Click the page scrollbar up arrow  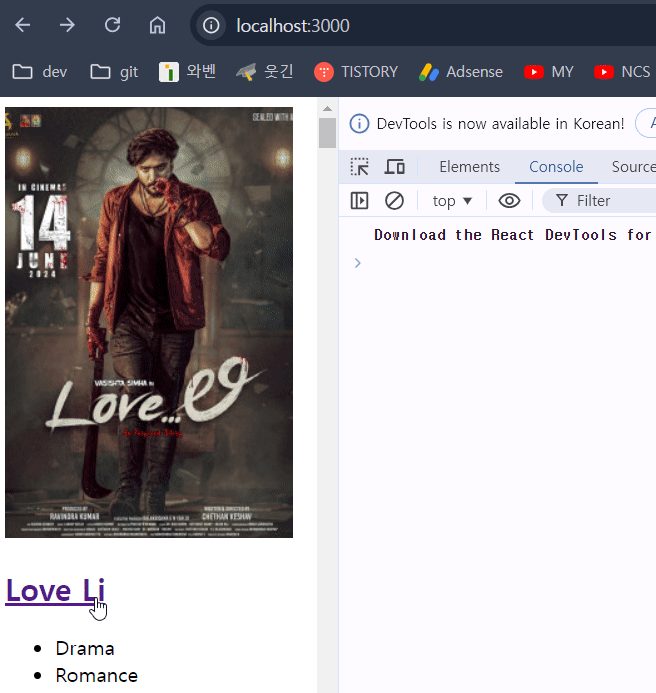point(327,109)
